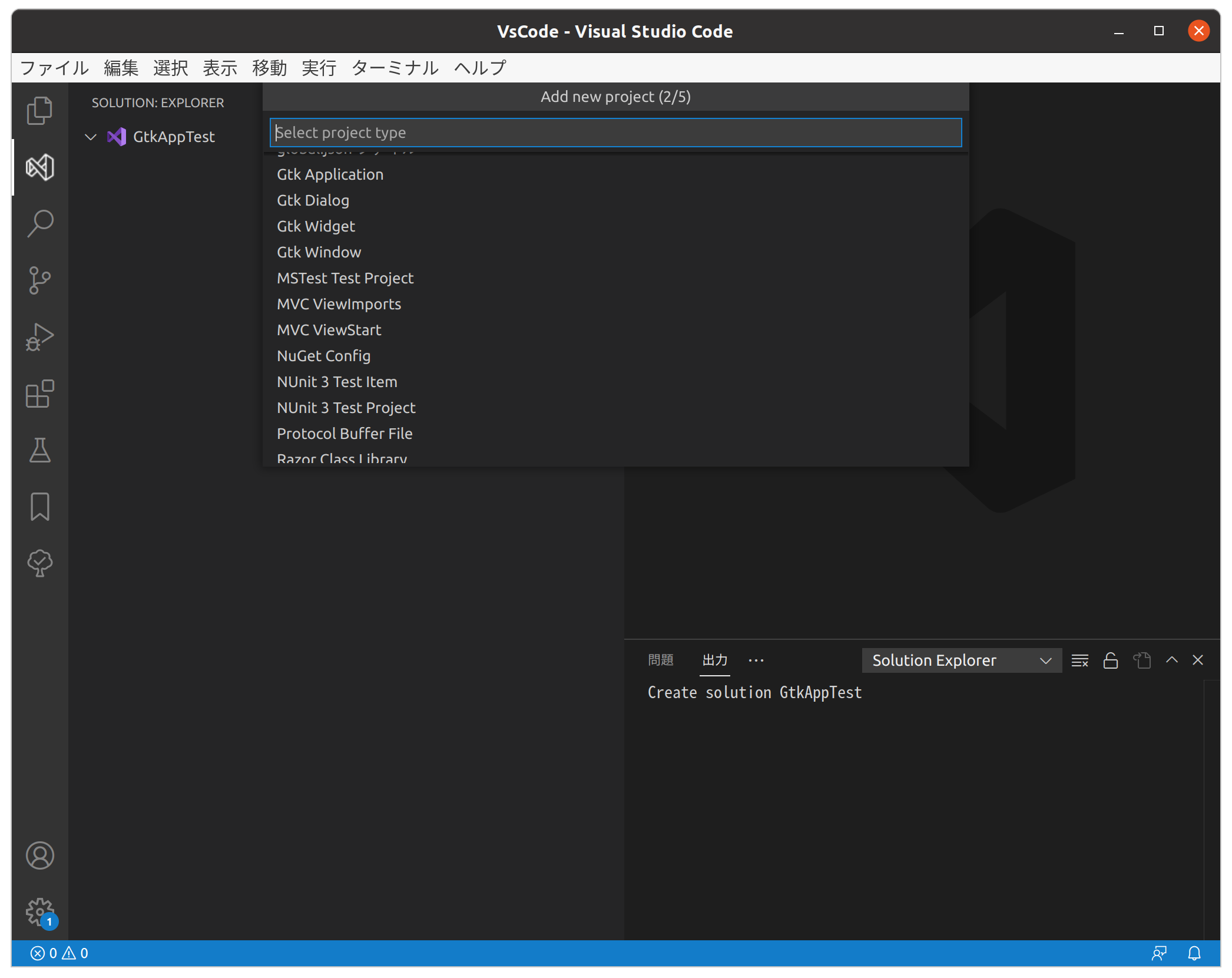1232x978 pixels.
Task: Switch to the 問題 tab in the panel
Action: coord(661,660)
